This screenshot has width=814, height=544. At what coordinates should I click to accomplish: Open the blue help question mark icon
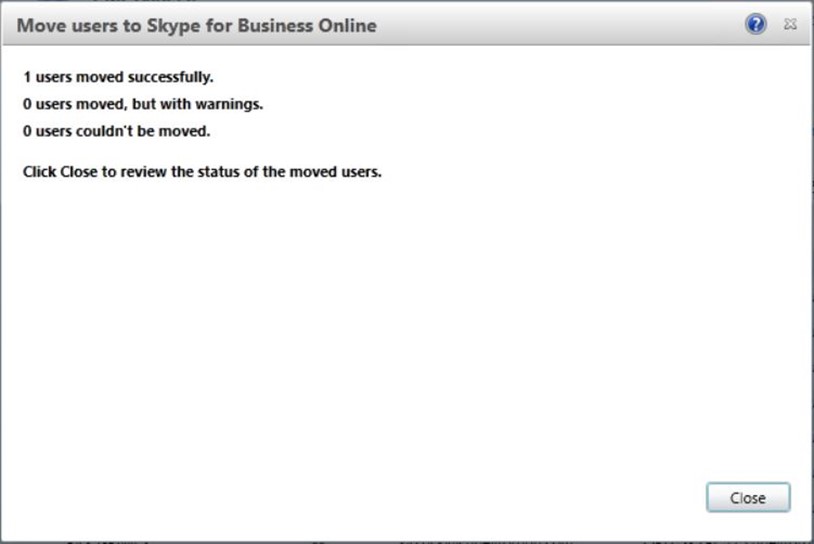click(x=756, y=24)
